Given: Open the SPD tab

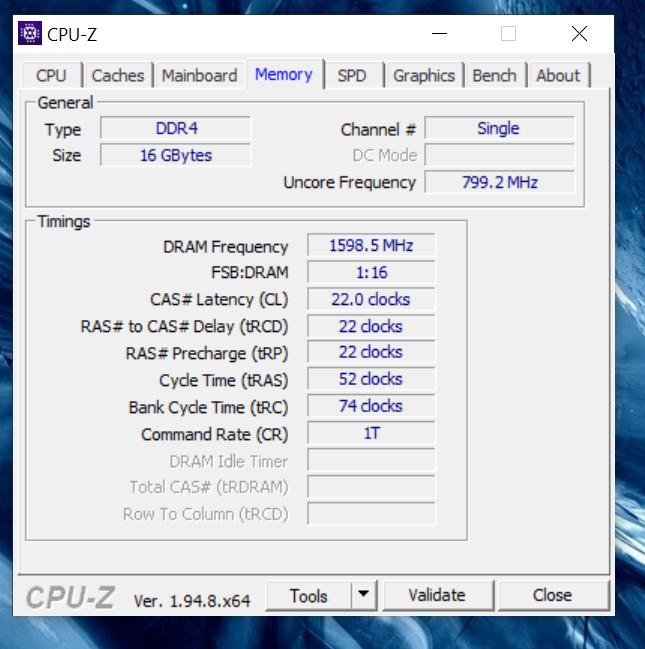Looking at the screenshot, I should [352, 75].
